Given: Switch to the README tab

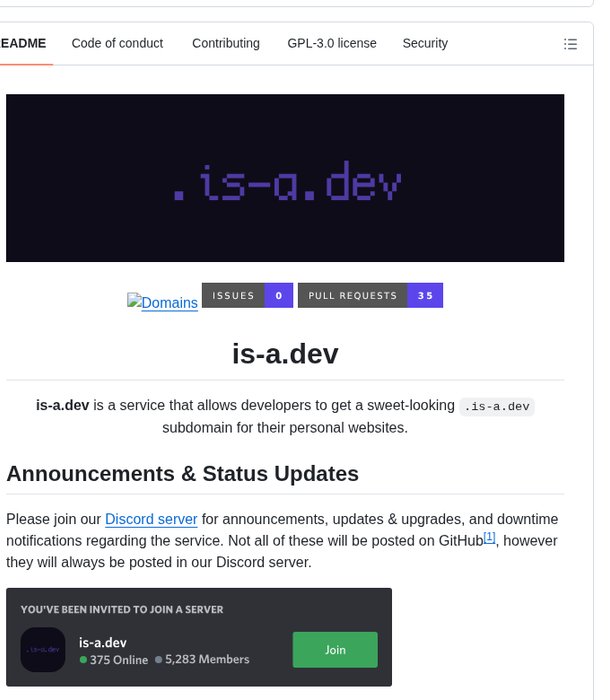Looking at the screenshot, I should point(23,43).
